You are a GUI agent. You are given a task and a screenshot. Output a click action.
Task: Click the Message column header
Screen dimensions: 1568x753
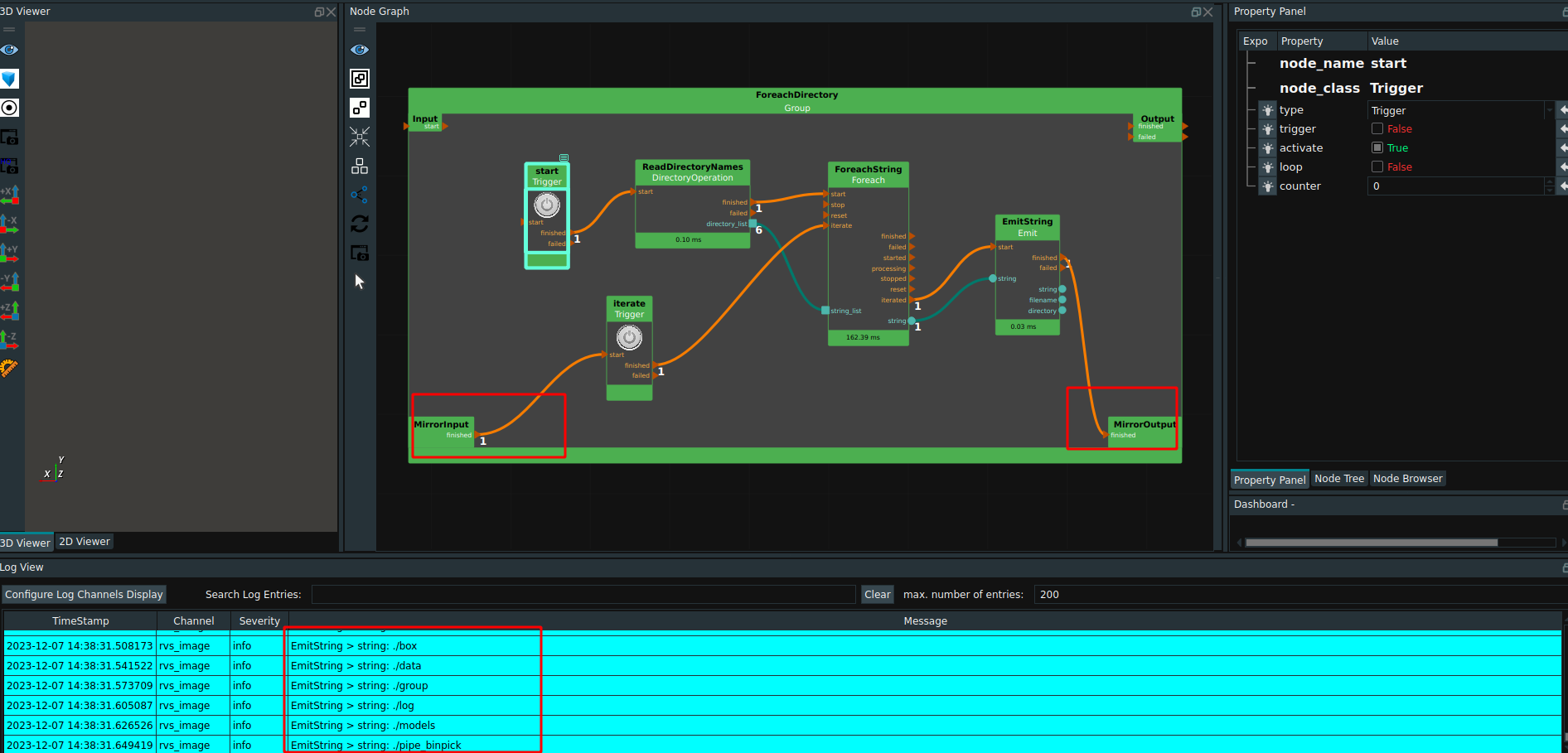point(925,621)
